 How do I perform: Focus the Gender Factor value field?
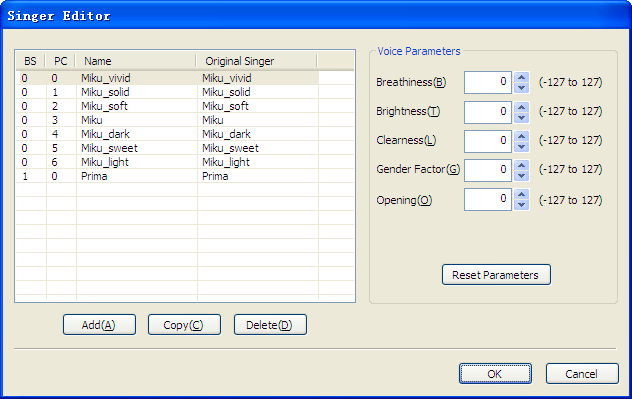click(488, 170)
